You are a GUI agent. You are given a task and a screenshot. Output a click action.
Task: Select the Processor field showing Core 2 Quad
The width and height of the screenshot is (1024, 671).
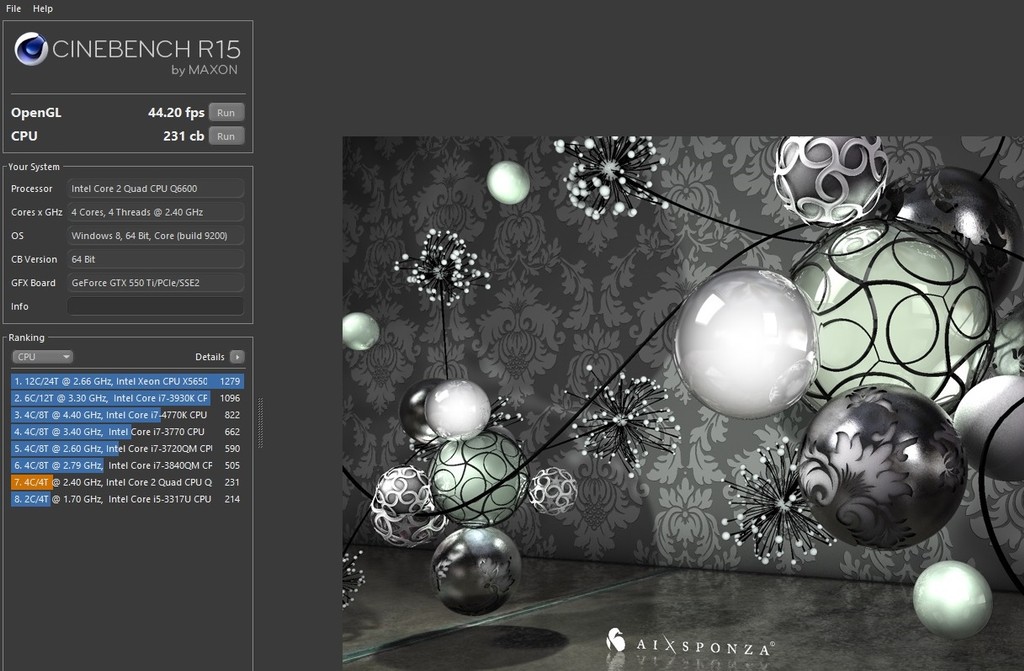155,189
